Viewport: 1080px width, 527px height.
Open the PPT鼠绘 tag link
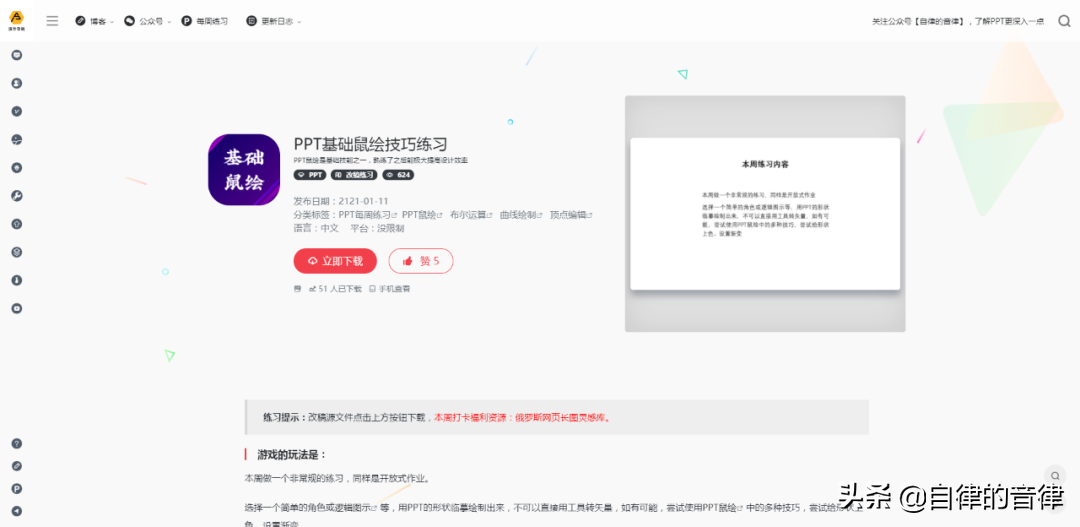(x=423, y=214)
